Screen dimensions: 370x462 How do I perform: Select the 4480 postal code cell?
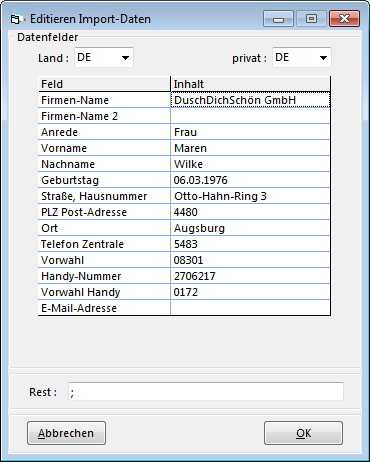[250, 212]
